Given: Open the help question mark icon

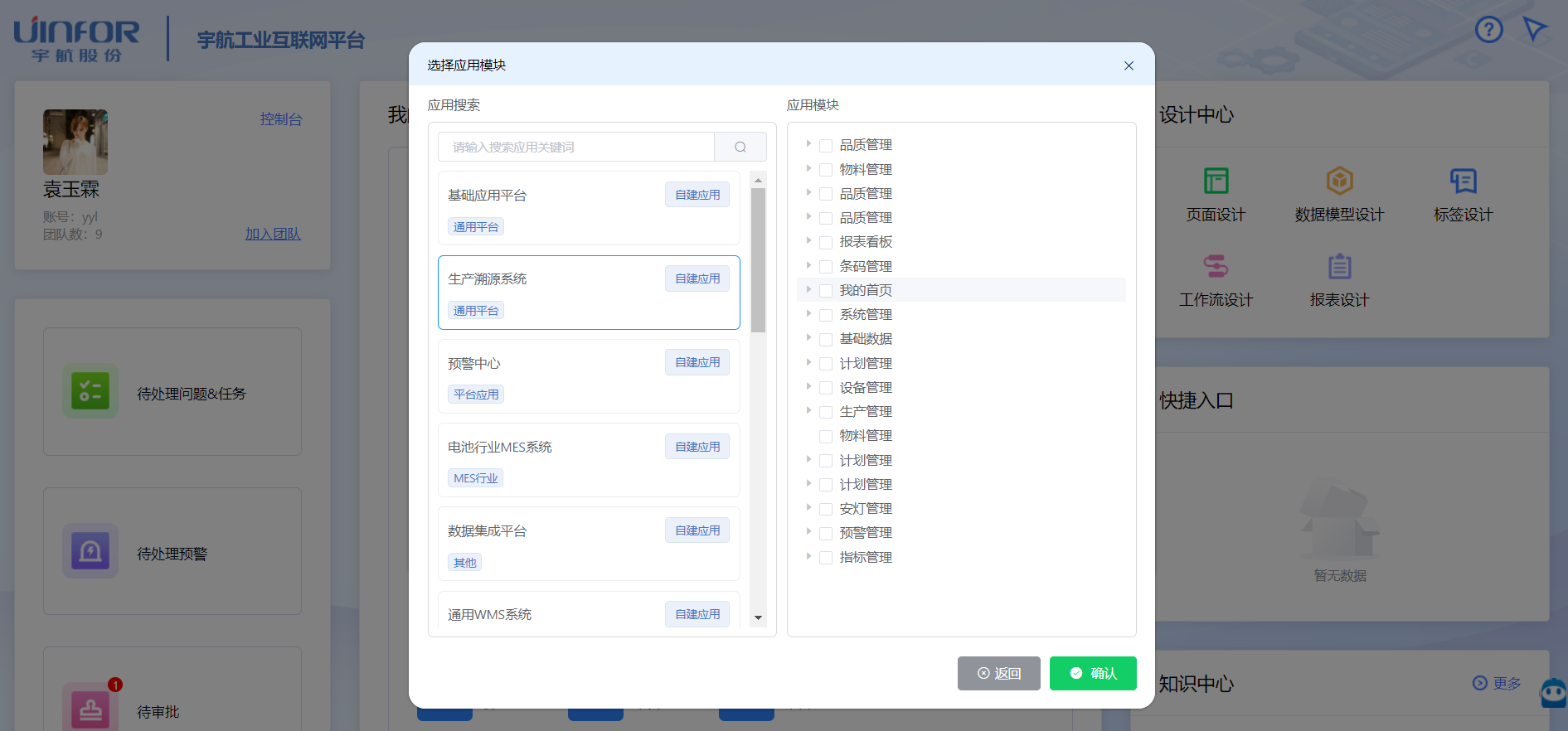Looking at the screenshot, I should tap(1488, 31).
